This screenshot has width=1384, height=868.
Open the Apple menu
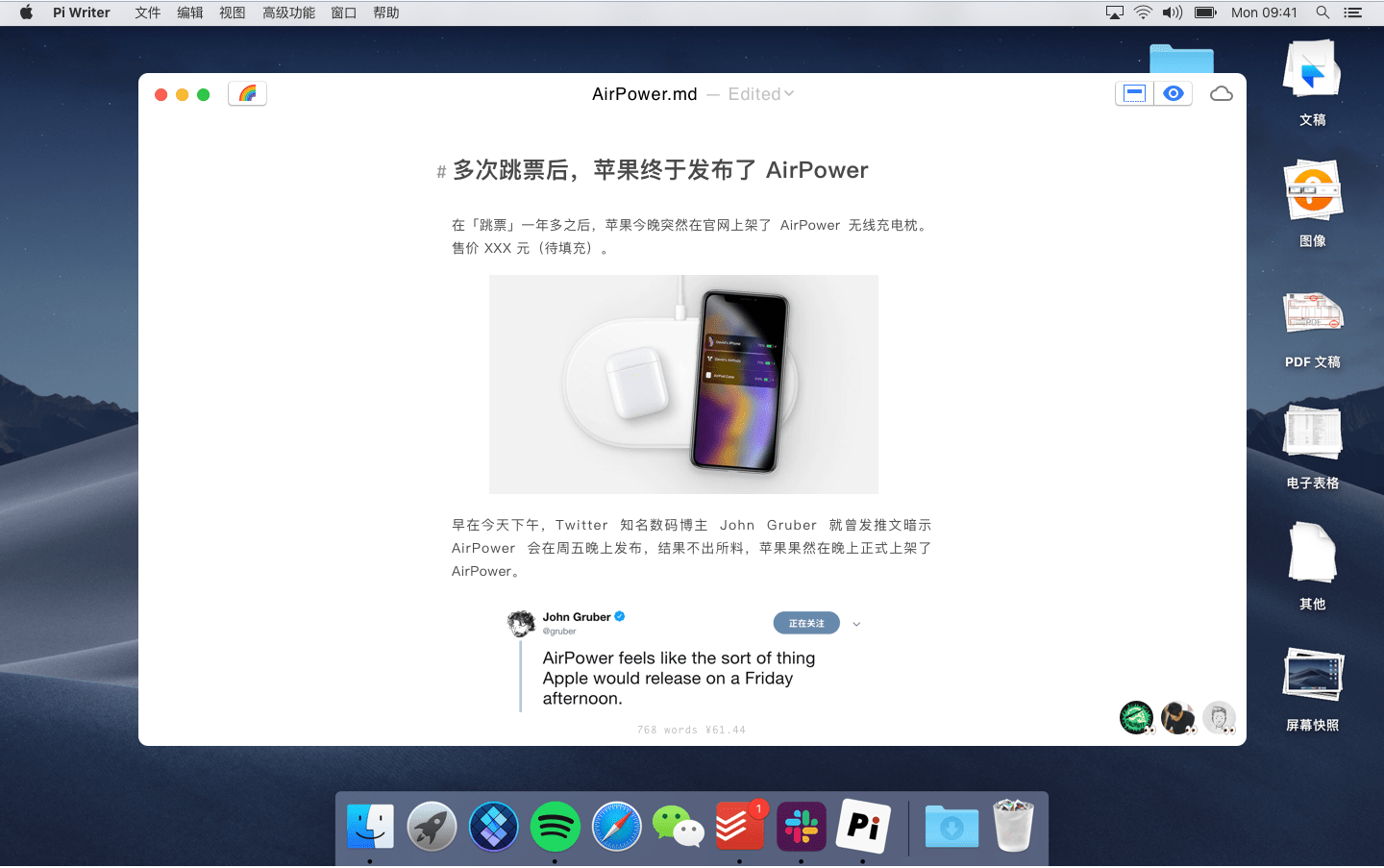[x=26, y=12]
